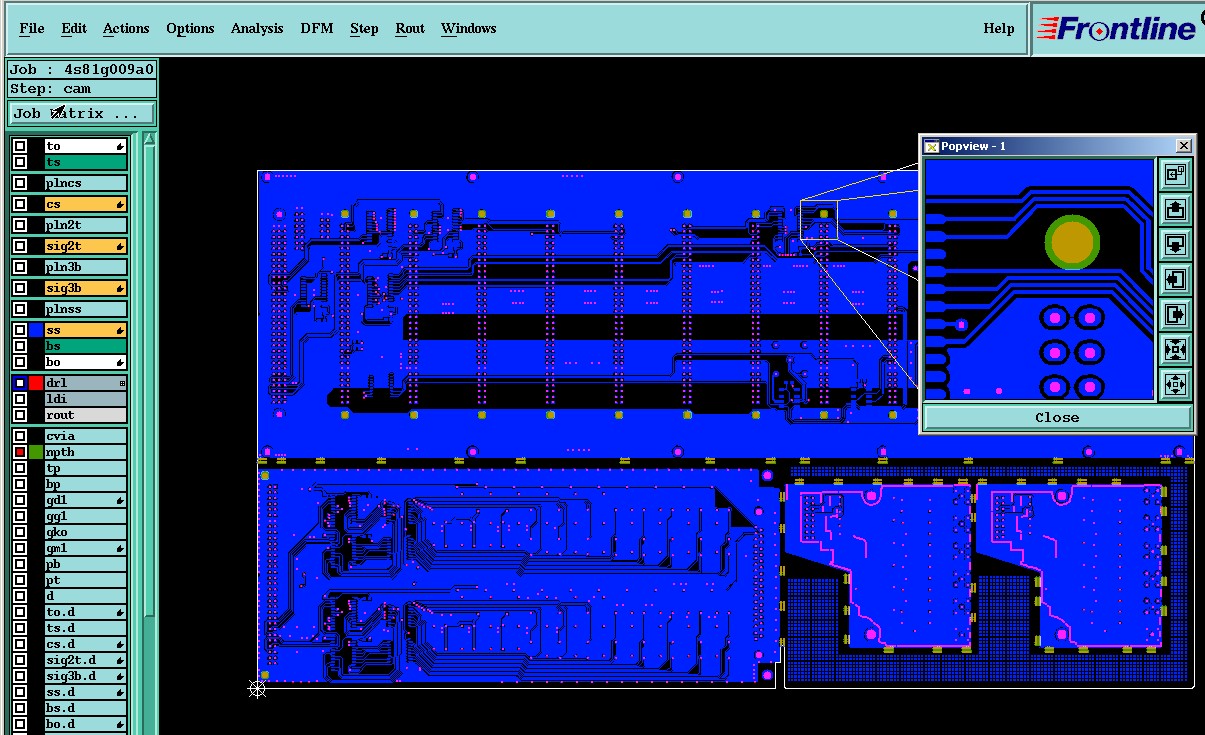The height and width of the screenshot is (735, 1205).
Task: Toggle the checkbox for layer ts
Action: (x=20, y=162)
